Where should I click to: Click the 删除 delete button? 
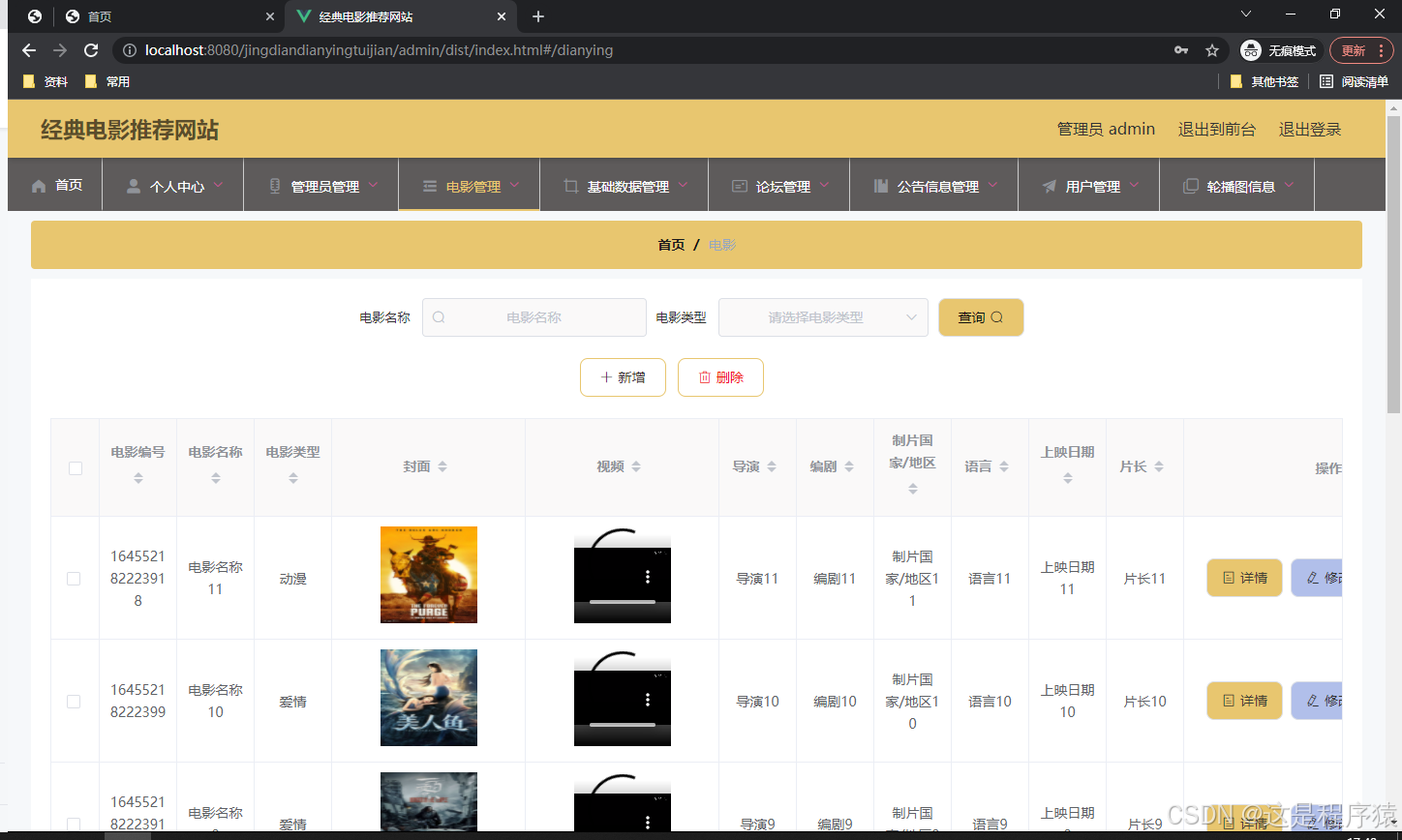pyautogui.click(x=720, y=377)
